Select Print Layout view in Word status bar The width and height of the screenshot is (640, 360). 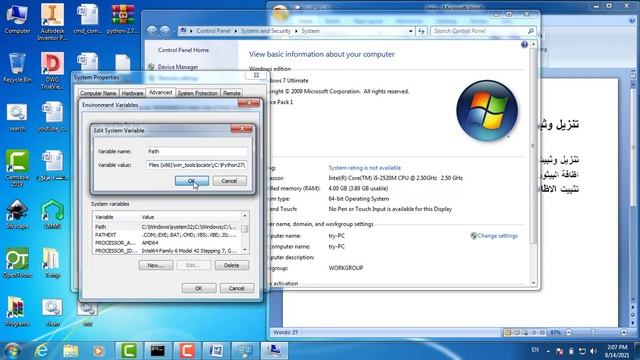pos(508,333)
